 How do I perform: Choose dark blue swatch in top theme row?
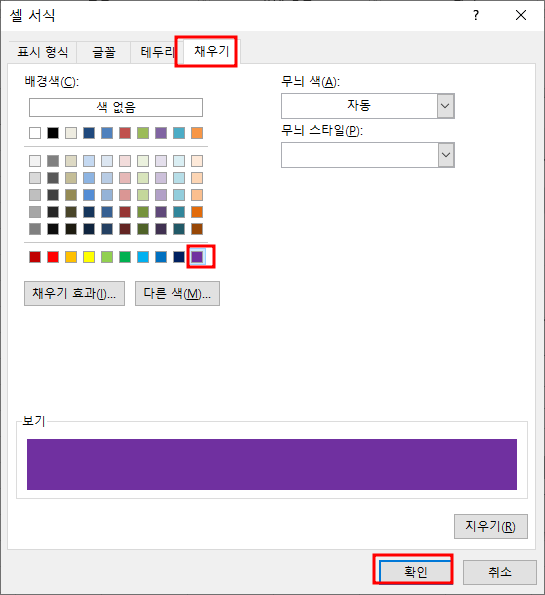89,133
